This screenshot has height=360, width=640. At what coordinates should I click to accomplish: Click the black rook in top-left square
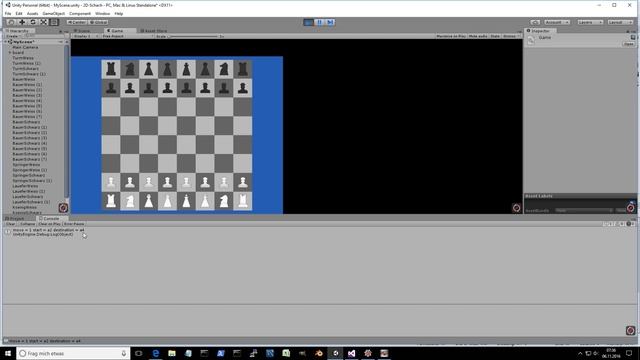tap(111, 69)
